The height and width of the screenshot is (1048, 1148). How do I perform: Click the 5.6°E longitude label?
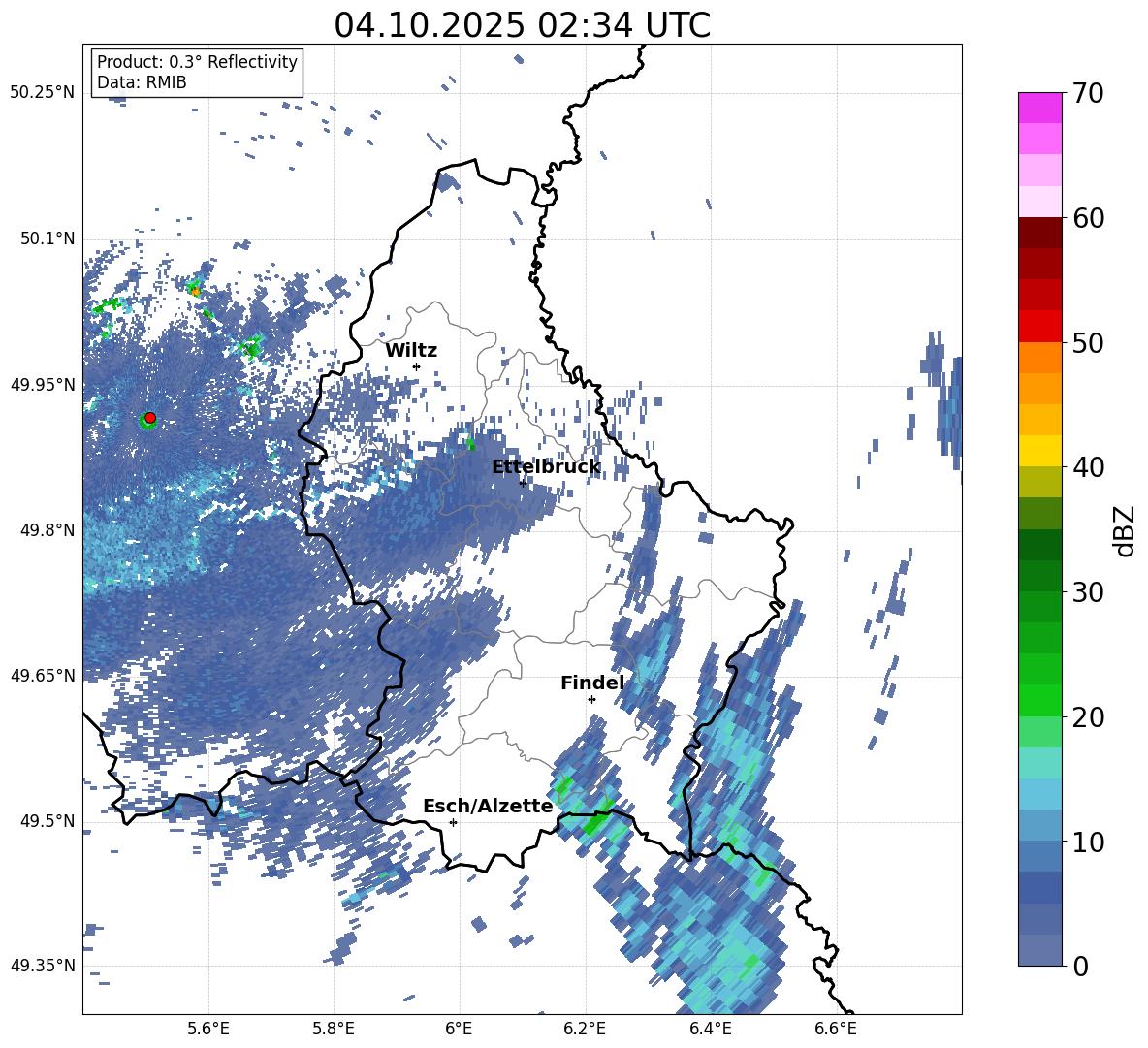pyautogui.click(x=207, y=1029)
